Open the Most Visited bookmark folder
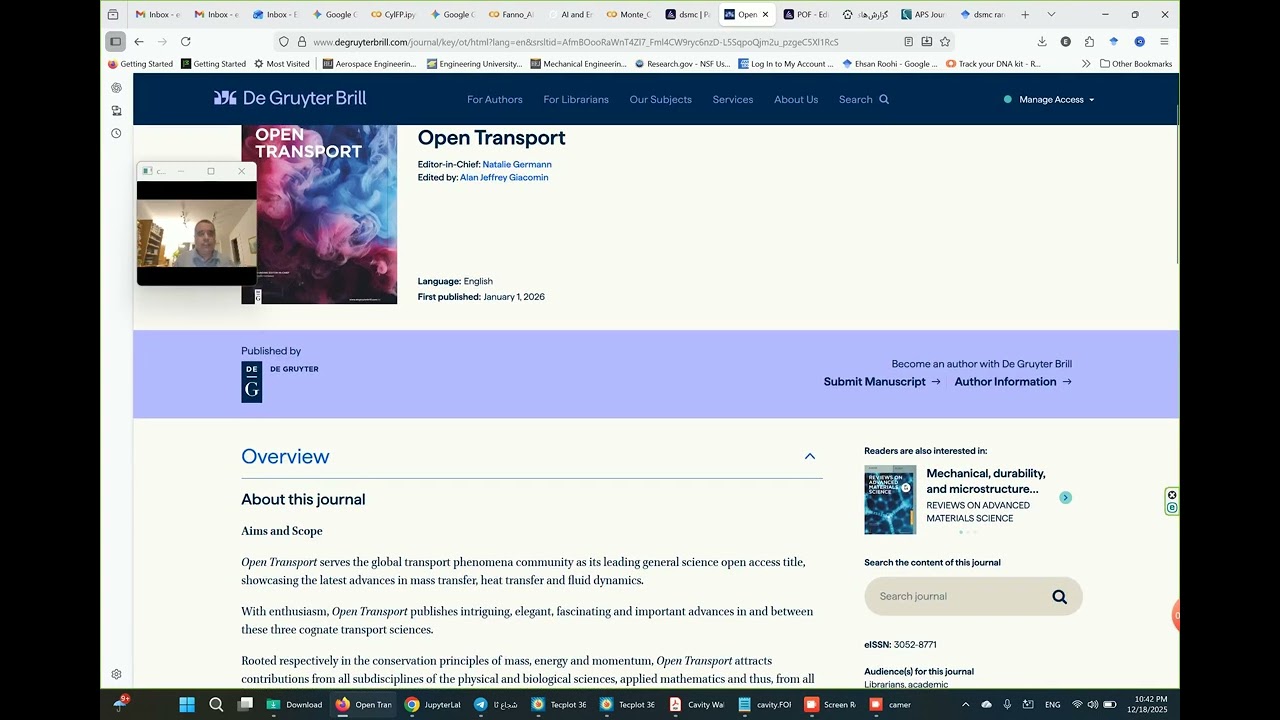The image size is (1280, 720). point(282,64)
